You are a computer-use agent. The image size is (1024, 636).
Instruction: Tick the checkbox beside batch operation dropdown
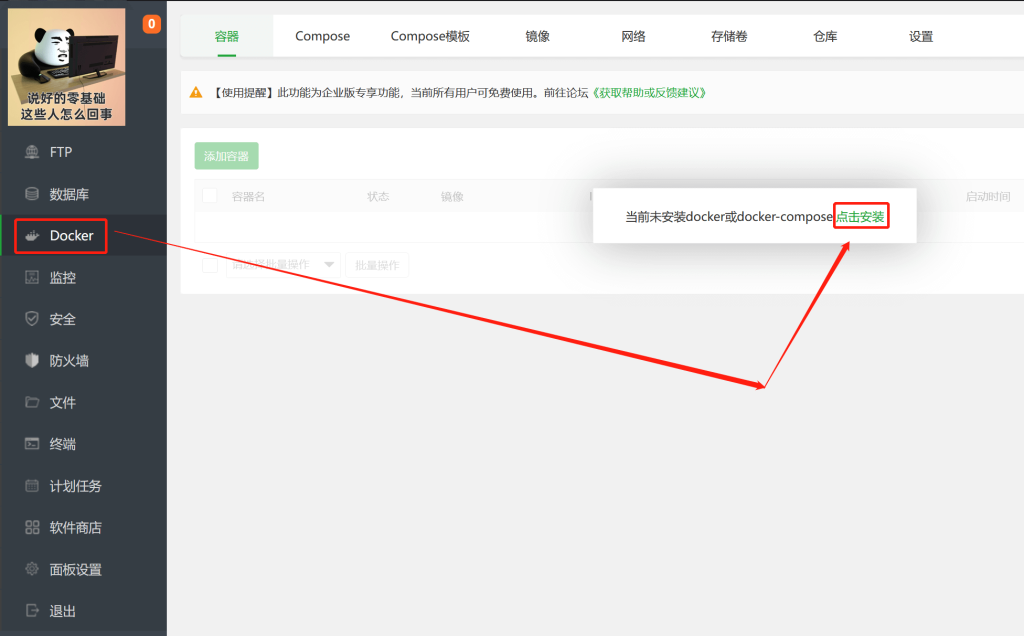coord(210,265)
